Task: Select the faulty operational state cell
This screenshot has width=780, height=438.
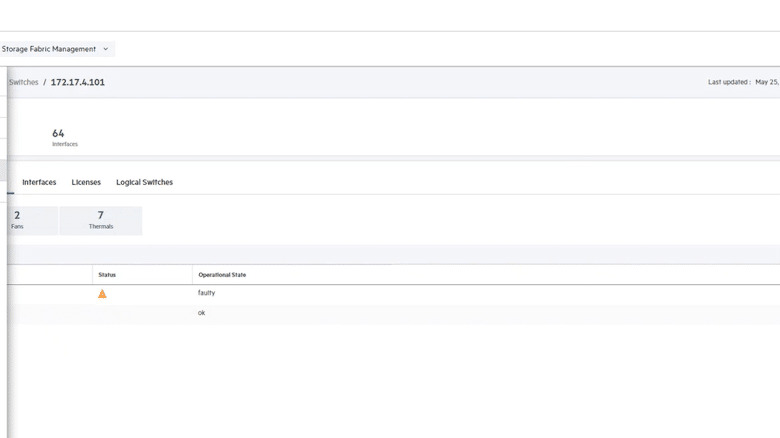Action: click(206, 293)
